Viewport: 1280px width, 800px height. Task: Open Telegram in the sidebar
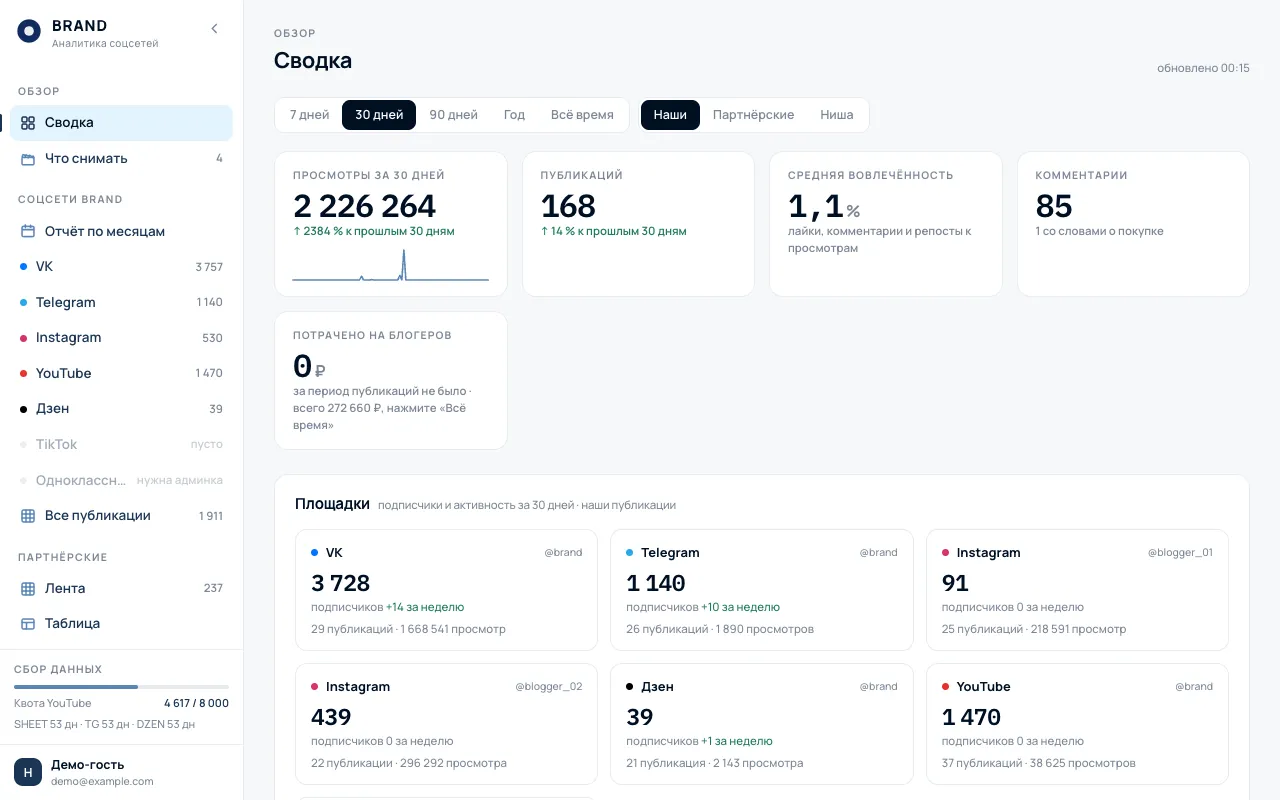(121, 302)
